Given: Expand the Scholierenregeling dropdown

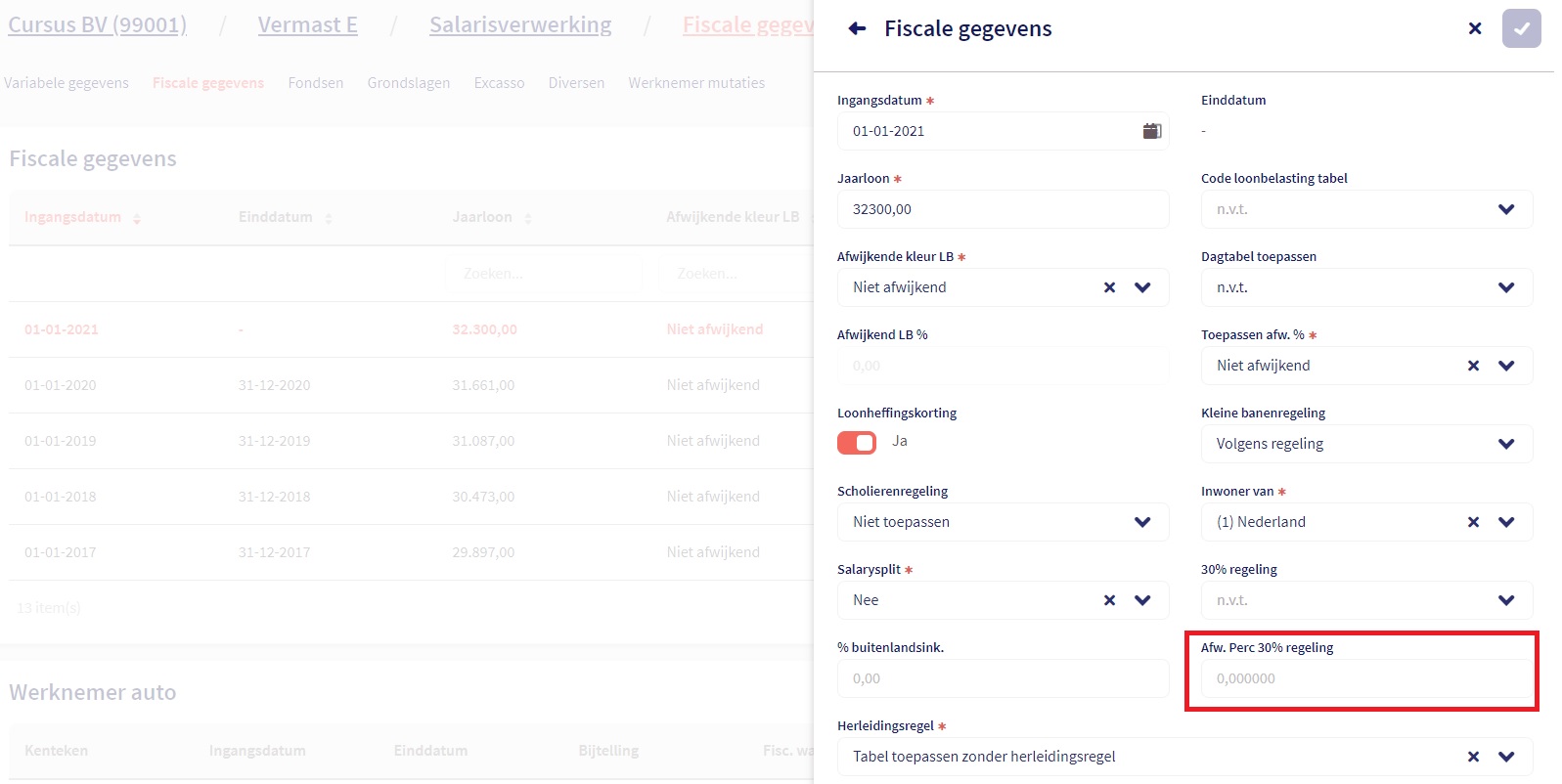Looking at the screenshot, I should (x=1141, y=522).
